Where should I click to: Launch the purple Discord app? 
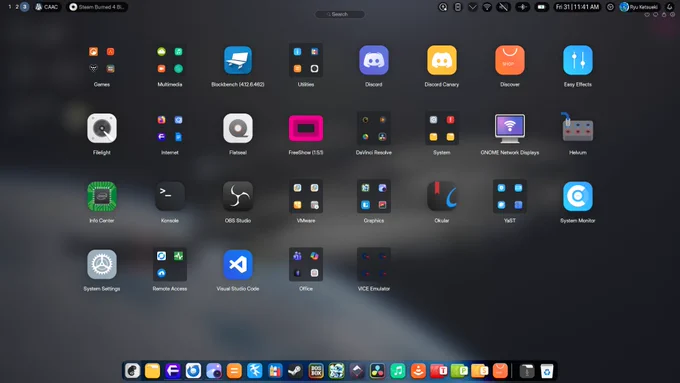[374, 60]
